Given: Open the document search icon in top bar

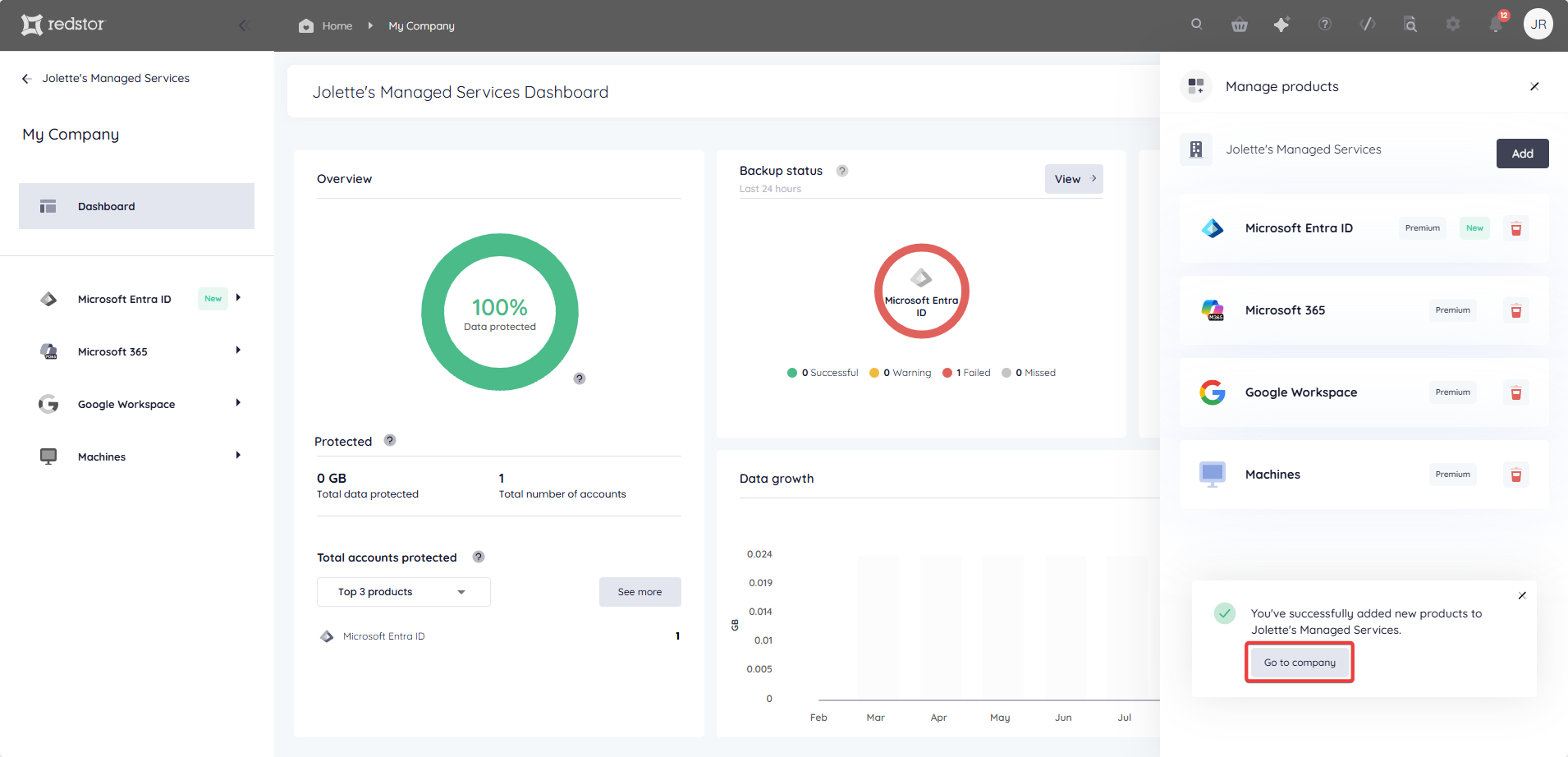Looking at the screenshot, I should click(1410, 25).
